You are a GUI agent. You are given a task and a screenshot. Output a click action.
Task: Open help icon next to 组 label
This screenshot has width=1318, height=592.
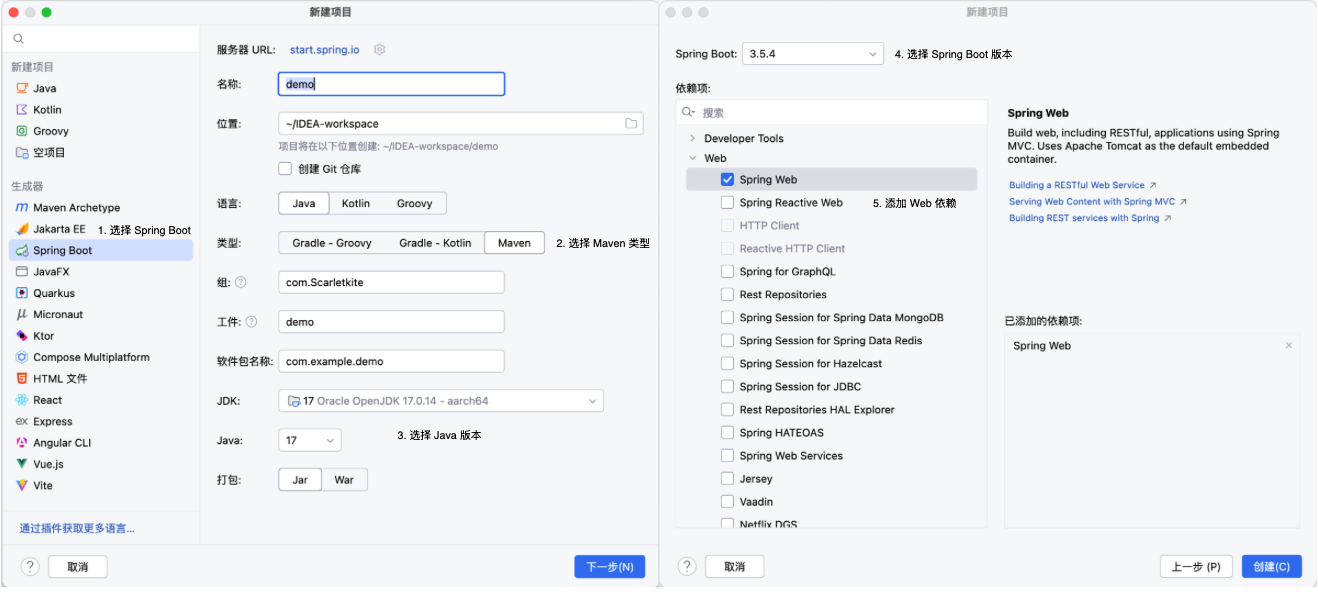pos(241,283)
